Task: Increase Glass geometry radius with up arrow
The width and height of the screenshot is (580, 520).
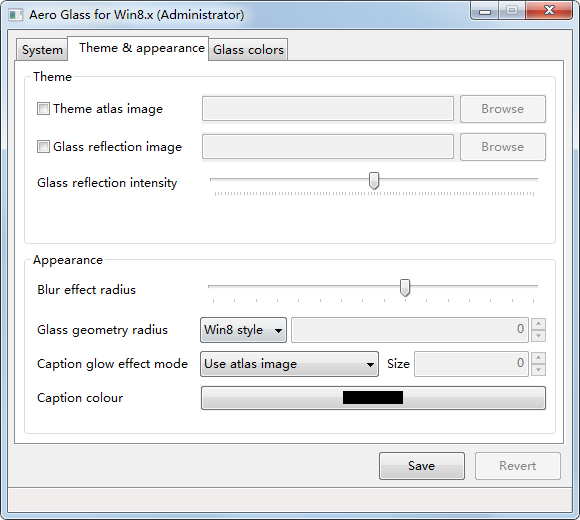Action: click(539, 324)
